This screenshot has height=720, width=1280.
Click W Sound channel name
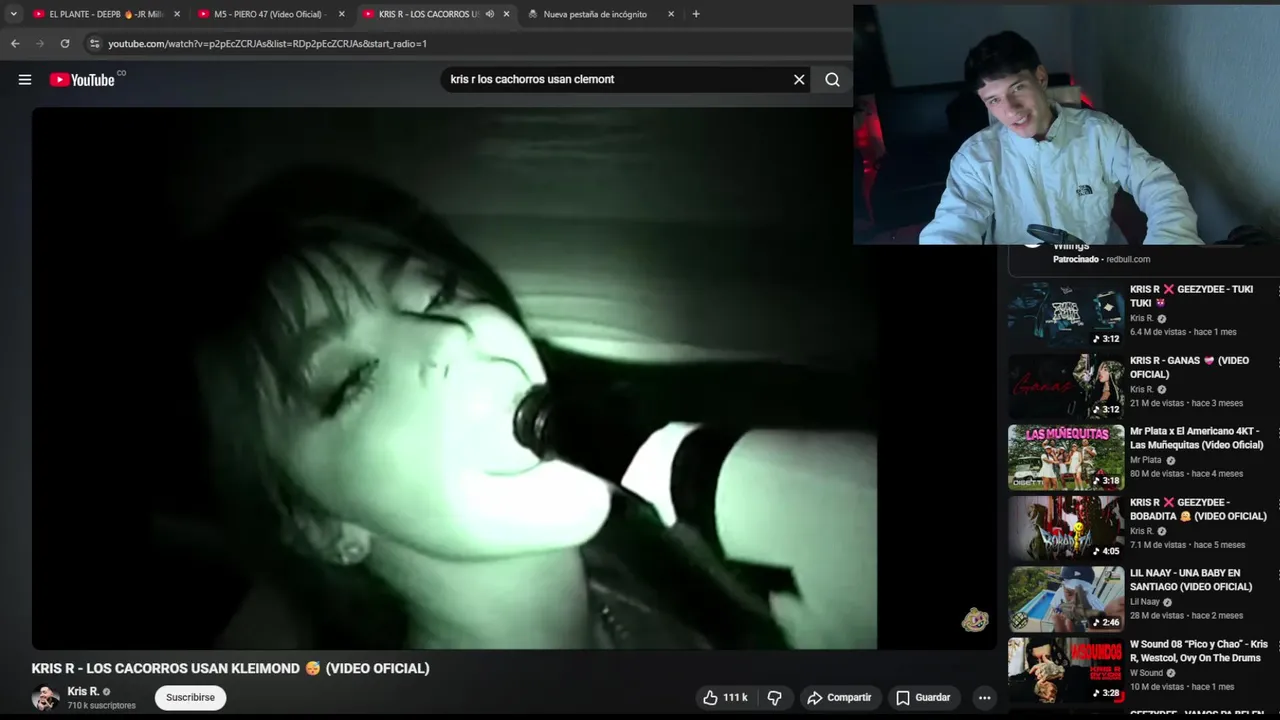tap(1146, 673)
